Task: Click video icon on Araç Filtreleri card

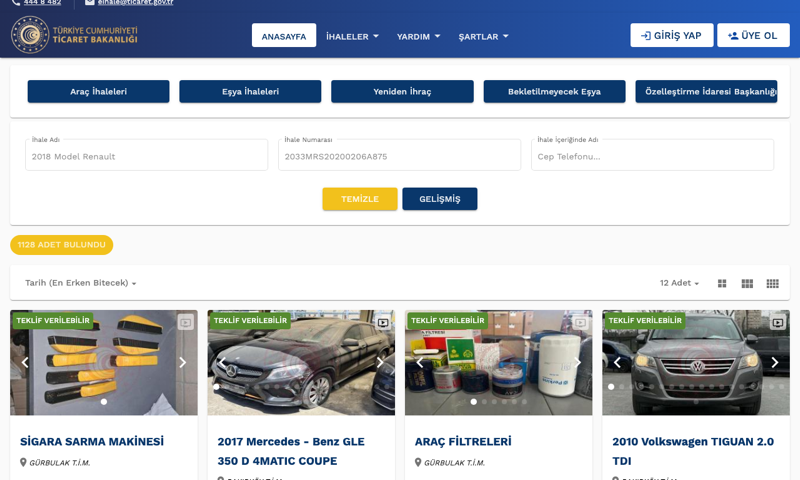Action: 581,322
